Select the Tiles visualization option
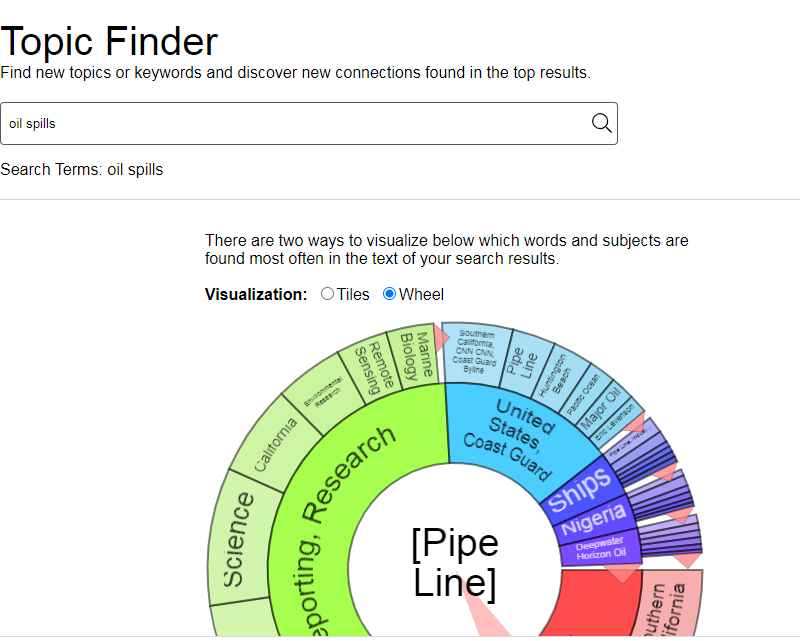800x641 pixels. pos(328,294)
